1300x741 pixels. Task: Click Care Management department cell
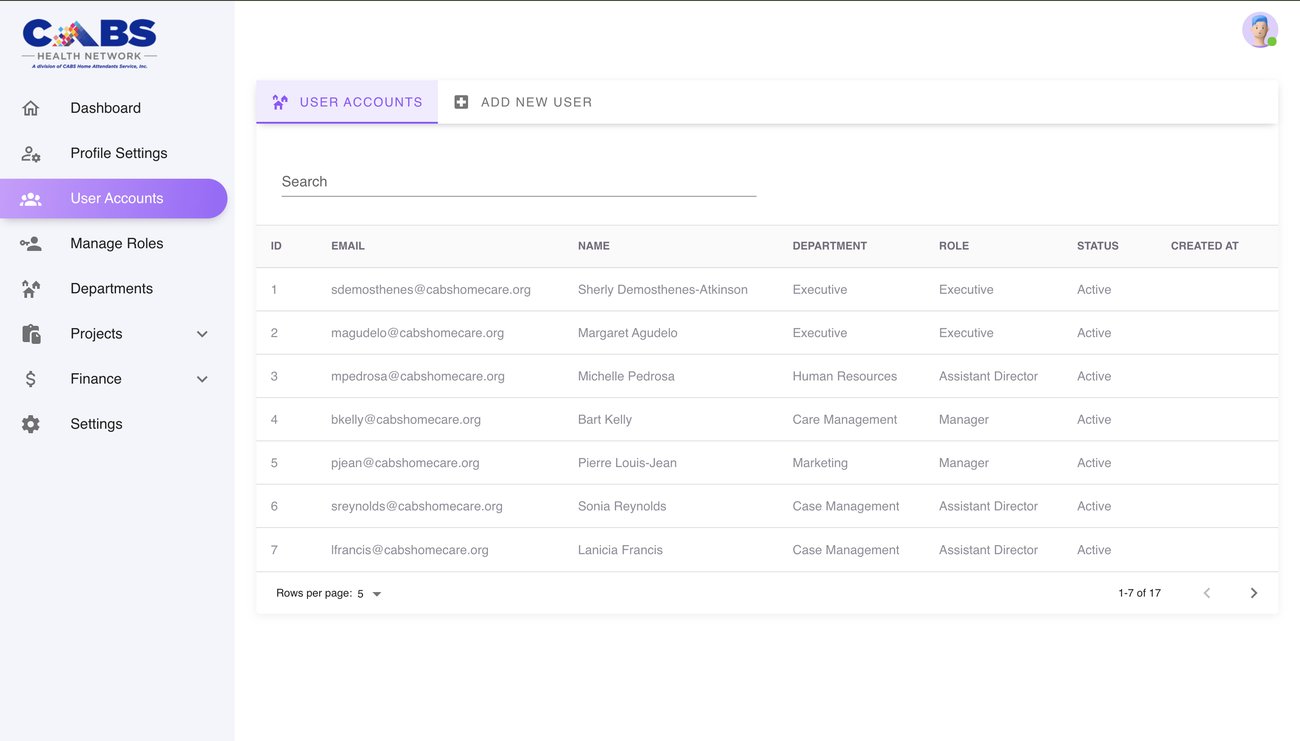pos(845,420)
